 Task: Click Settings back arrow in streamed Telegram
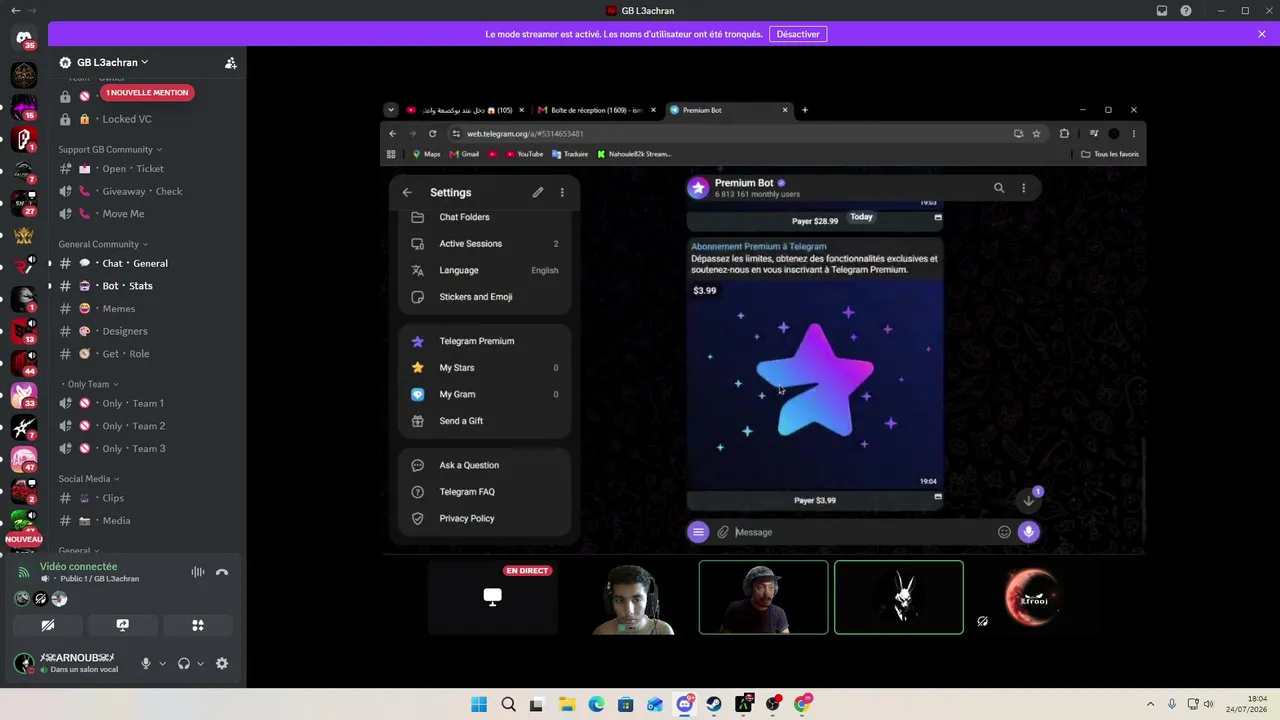pos(407,192)
